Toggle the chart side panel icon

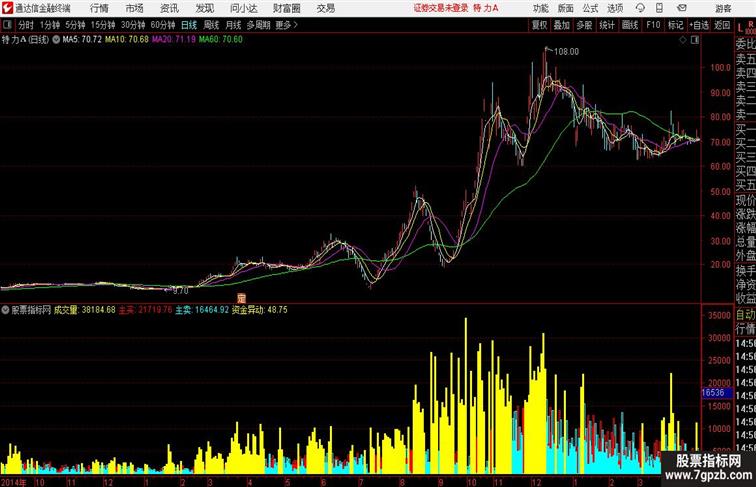[x=695, y=40]
